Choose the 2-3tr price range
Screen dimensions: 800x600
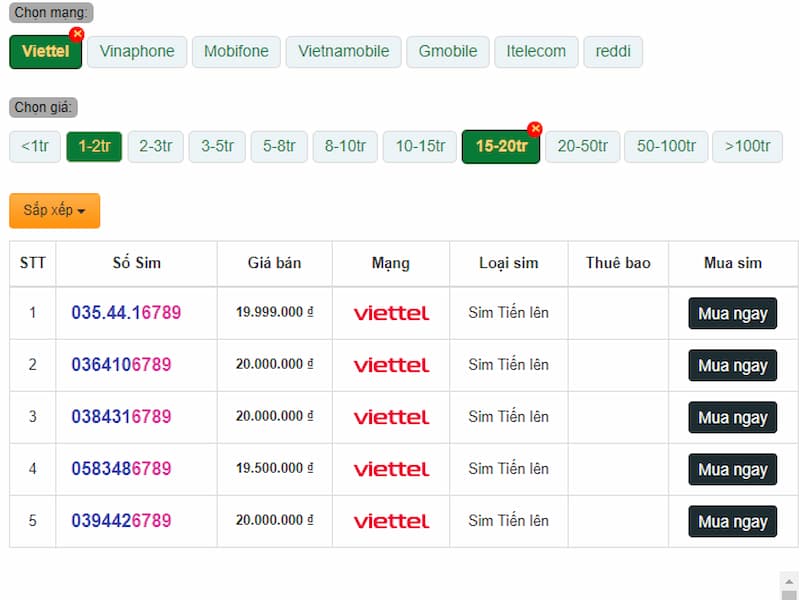pos(156,147)
